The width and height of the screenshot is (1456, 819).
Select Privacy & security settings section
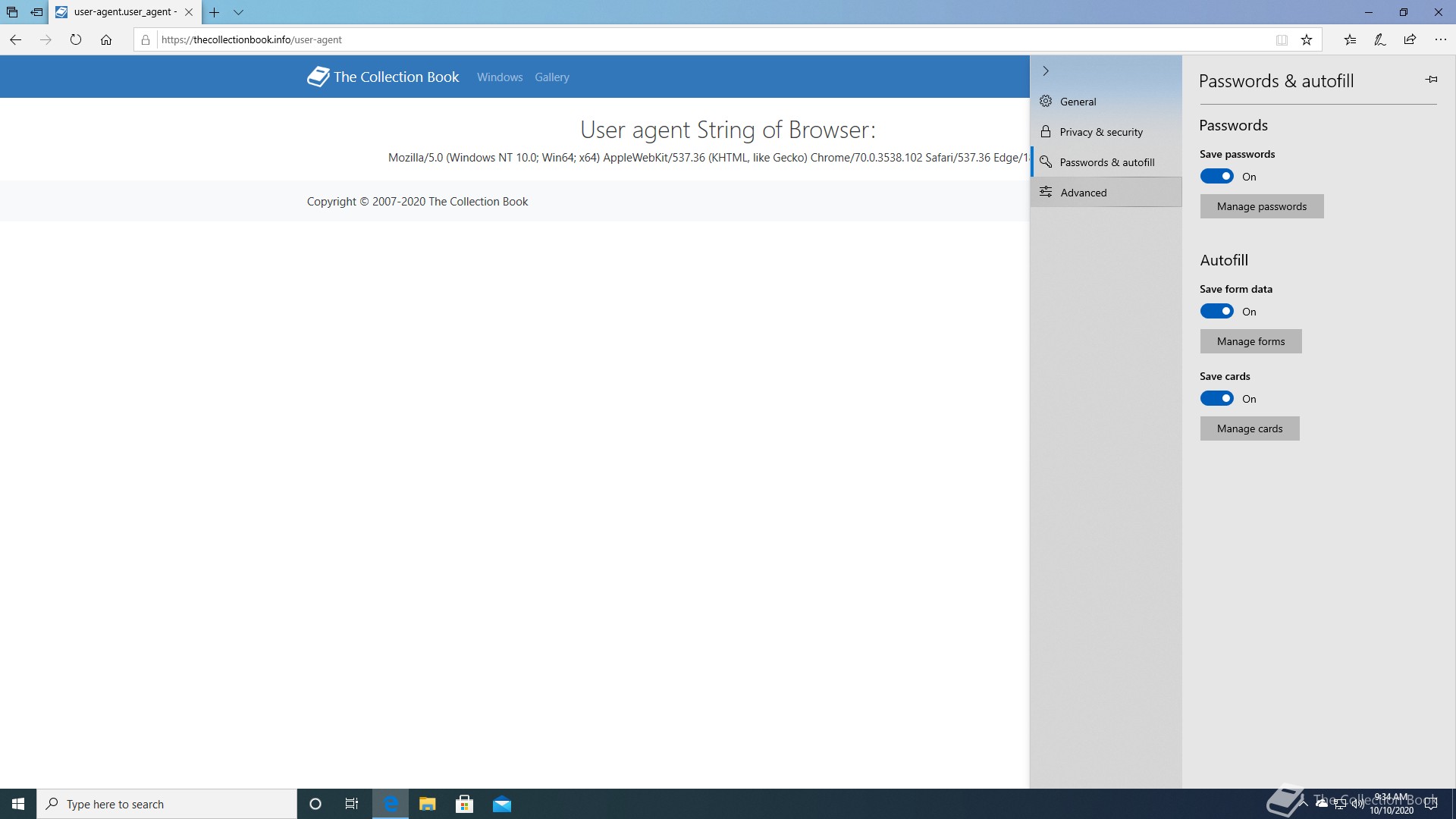pos(1100,132)
